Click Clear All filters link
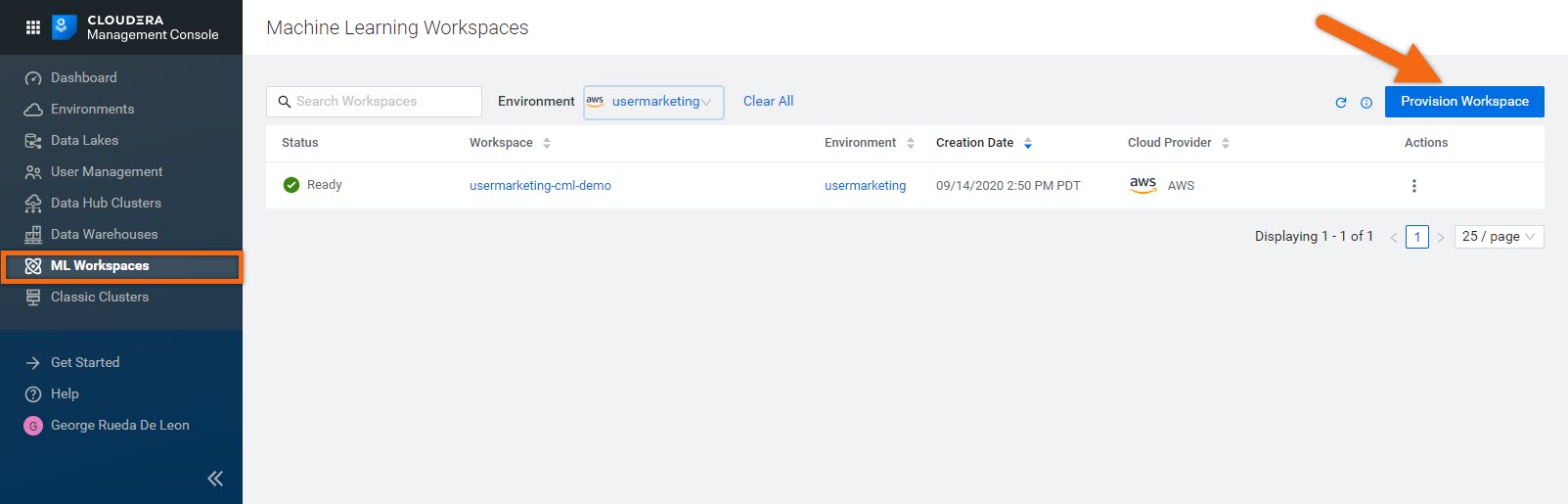This screenshot has width=1568, height=504. [768, 101]
